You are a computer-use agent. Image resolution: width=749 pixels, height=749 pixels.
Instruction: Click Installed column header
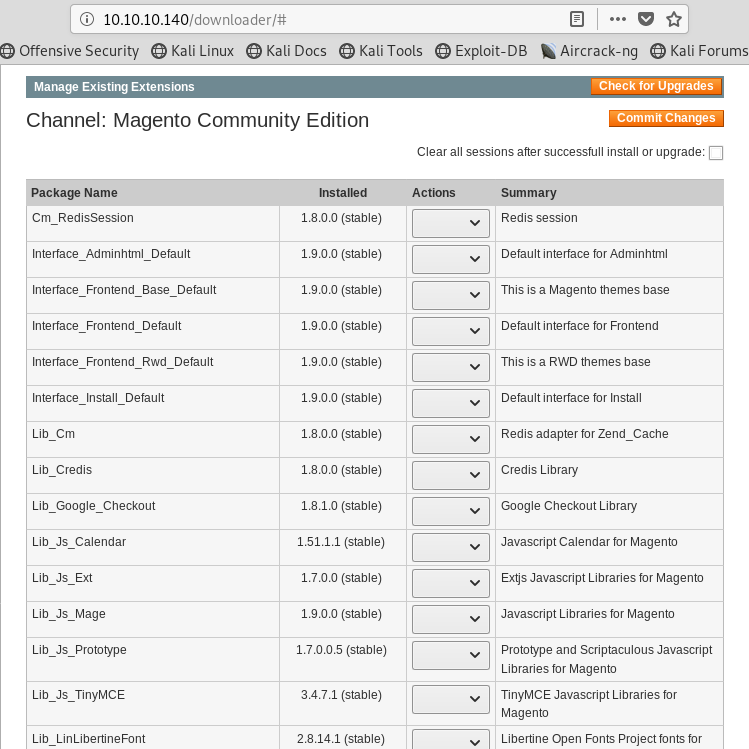coord(342,193)
